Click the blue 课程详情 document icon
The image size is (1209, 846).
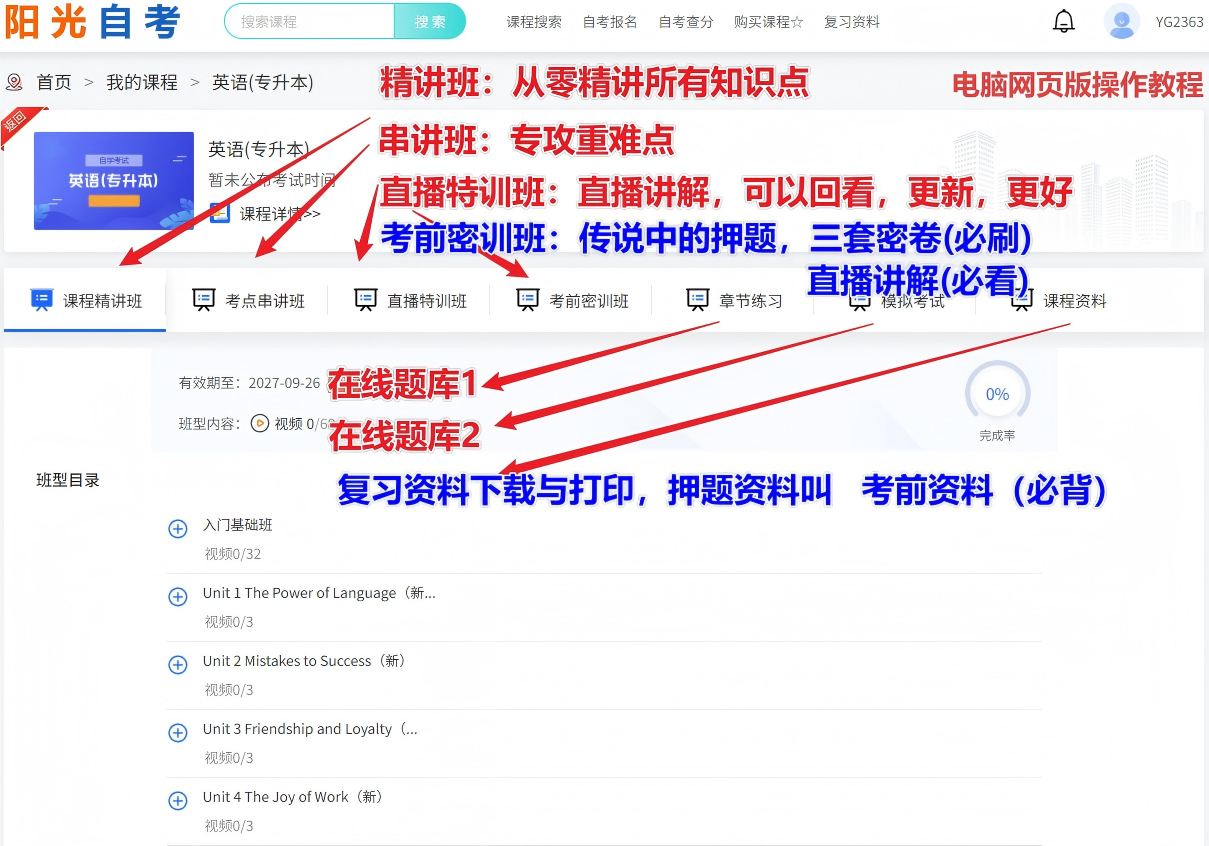(x=220, y=213)
